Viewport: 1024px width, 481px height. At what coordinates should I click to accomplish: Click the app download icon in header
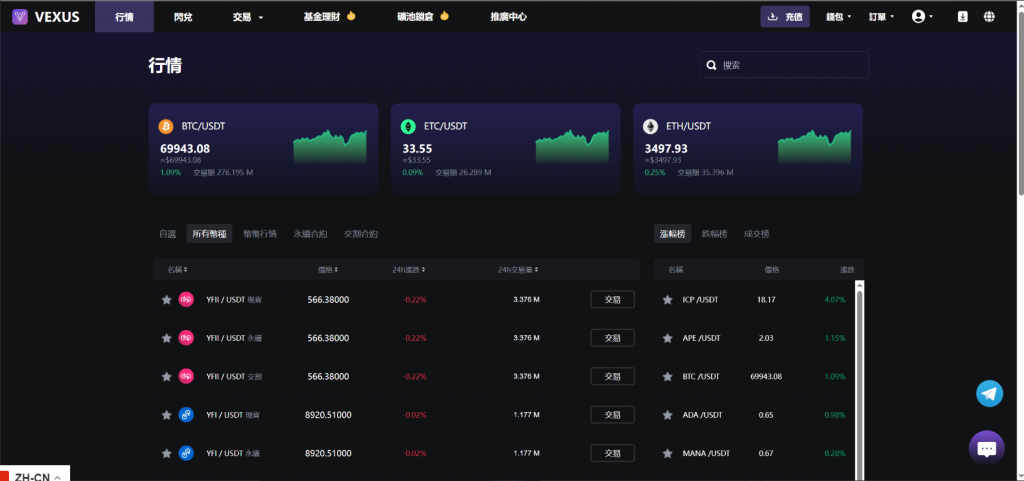[963, 17]
